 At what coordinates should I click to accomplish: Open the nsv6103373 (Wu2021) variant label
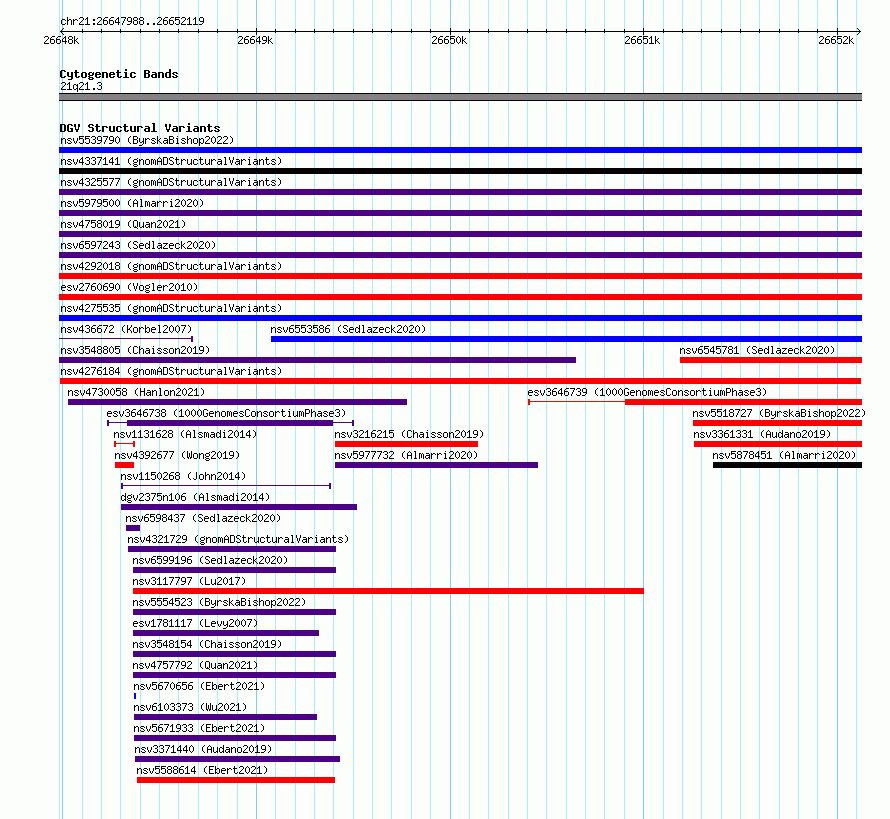(x=190, y=707)
